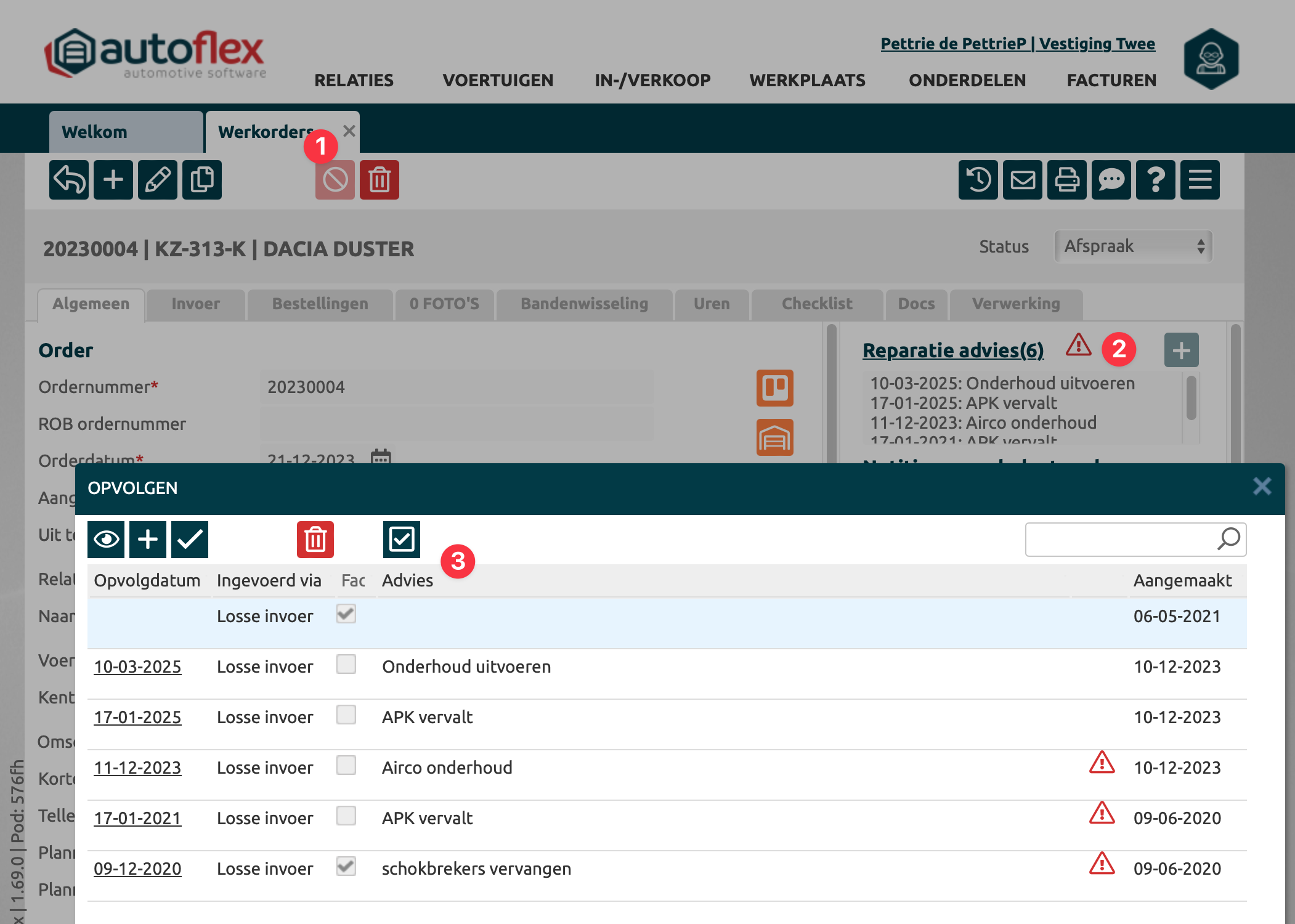Click the orange kanban board icon
This screenshot has width=1295, height=924.
tap(774, 388)
